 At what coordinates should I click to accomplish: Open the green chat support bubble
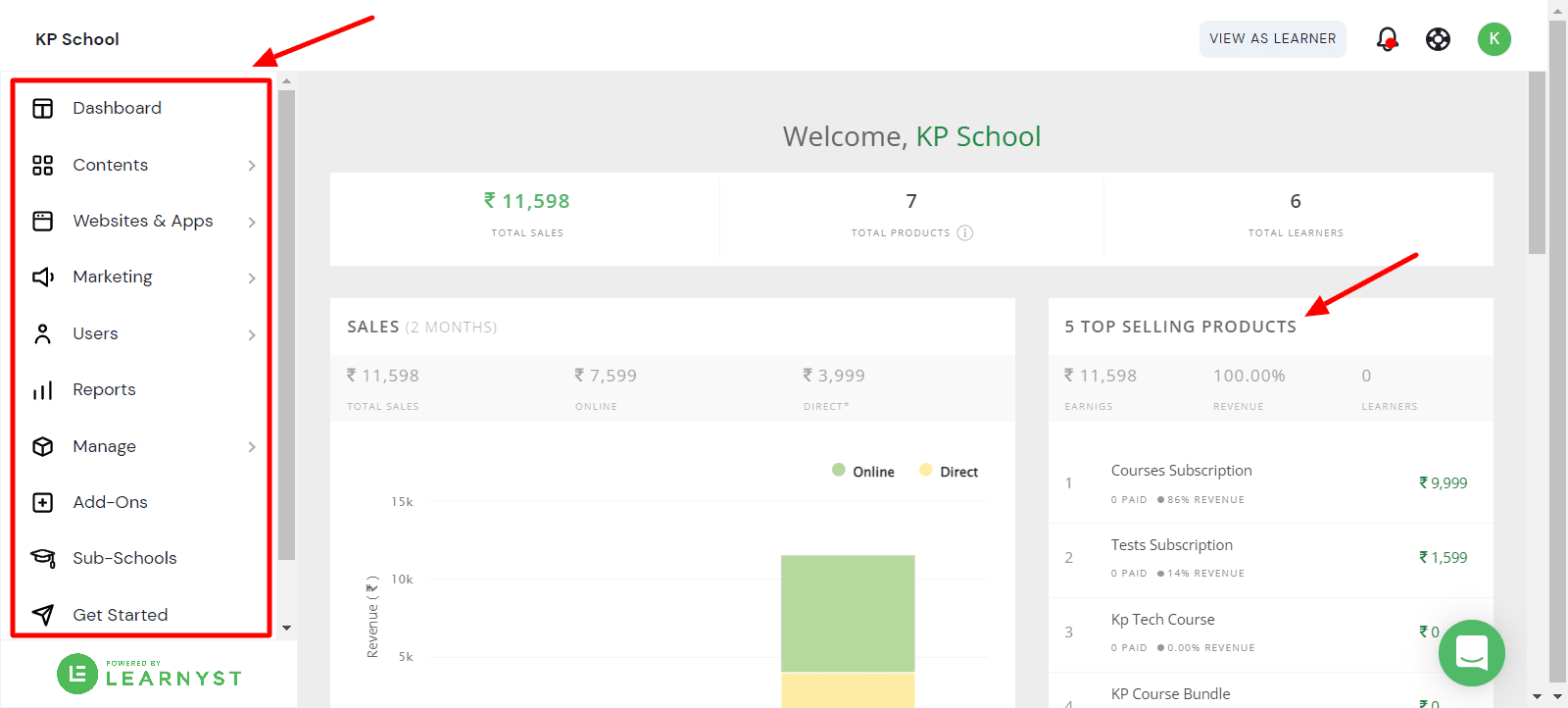[x=1471, y=653]
